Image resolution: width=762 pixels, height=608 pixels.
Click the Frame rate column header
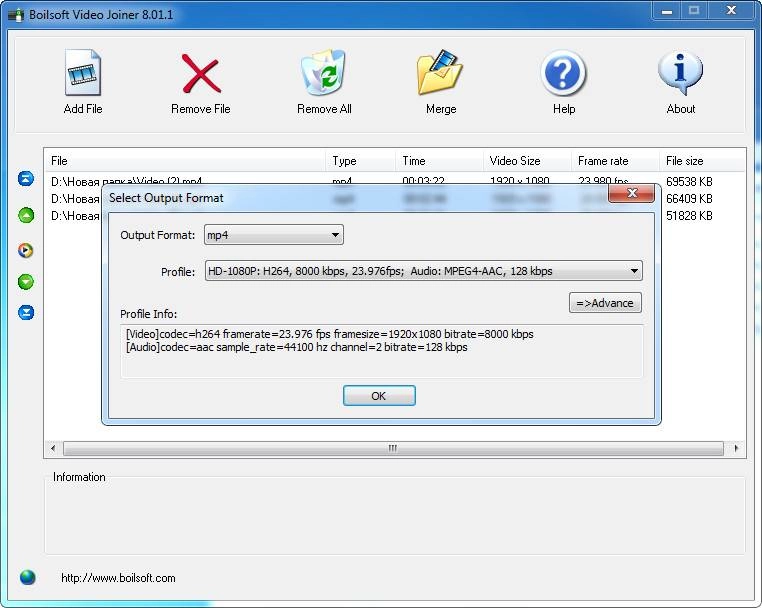615,161
